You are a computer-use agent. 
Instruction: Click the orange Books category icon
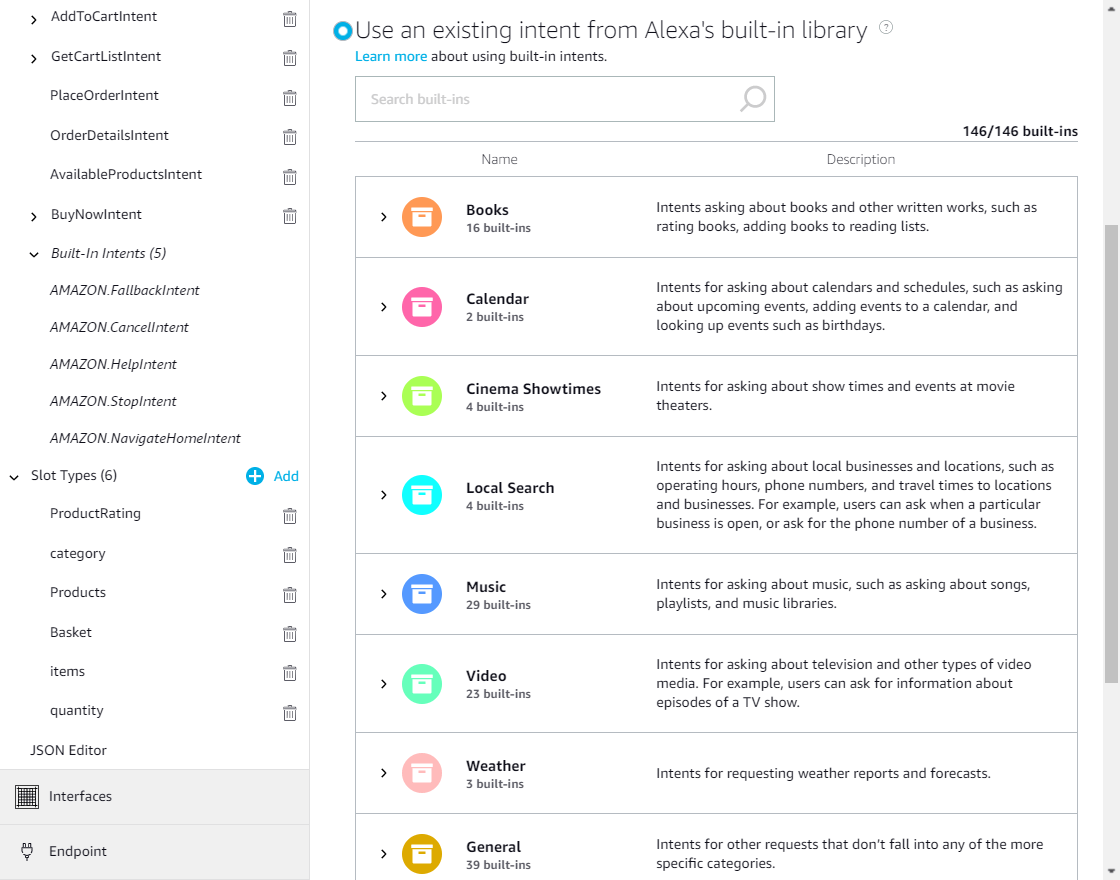point(421,216)
